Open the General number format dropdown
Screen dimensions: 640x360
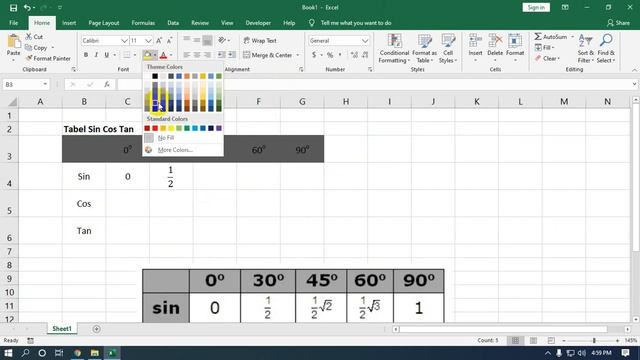click(364, 40)
